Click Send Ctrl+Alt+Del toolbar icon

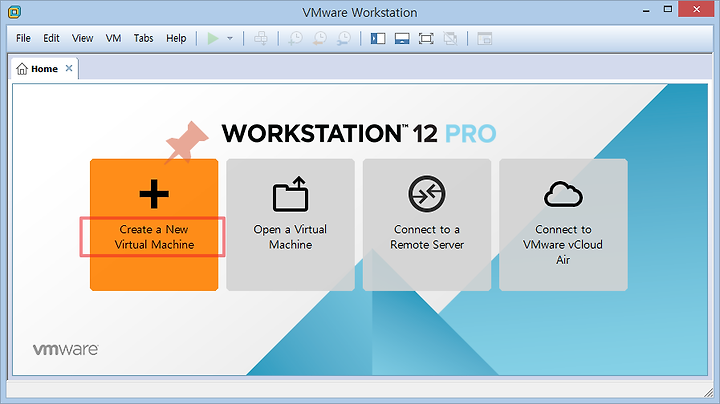[261, 39]
